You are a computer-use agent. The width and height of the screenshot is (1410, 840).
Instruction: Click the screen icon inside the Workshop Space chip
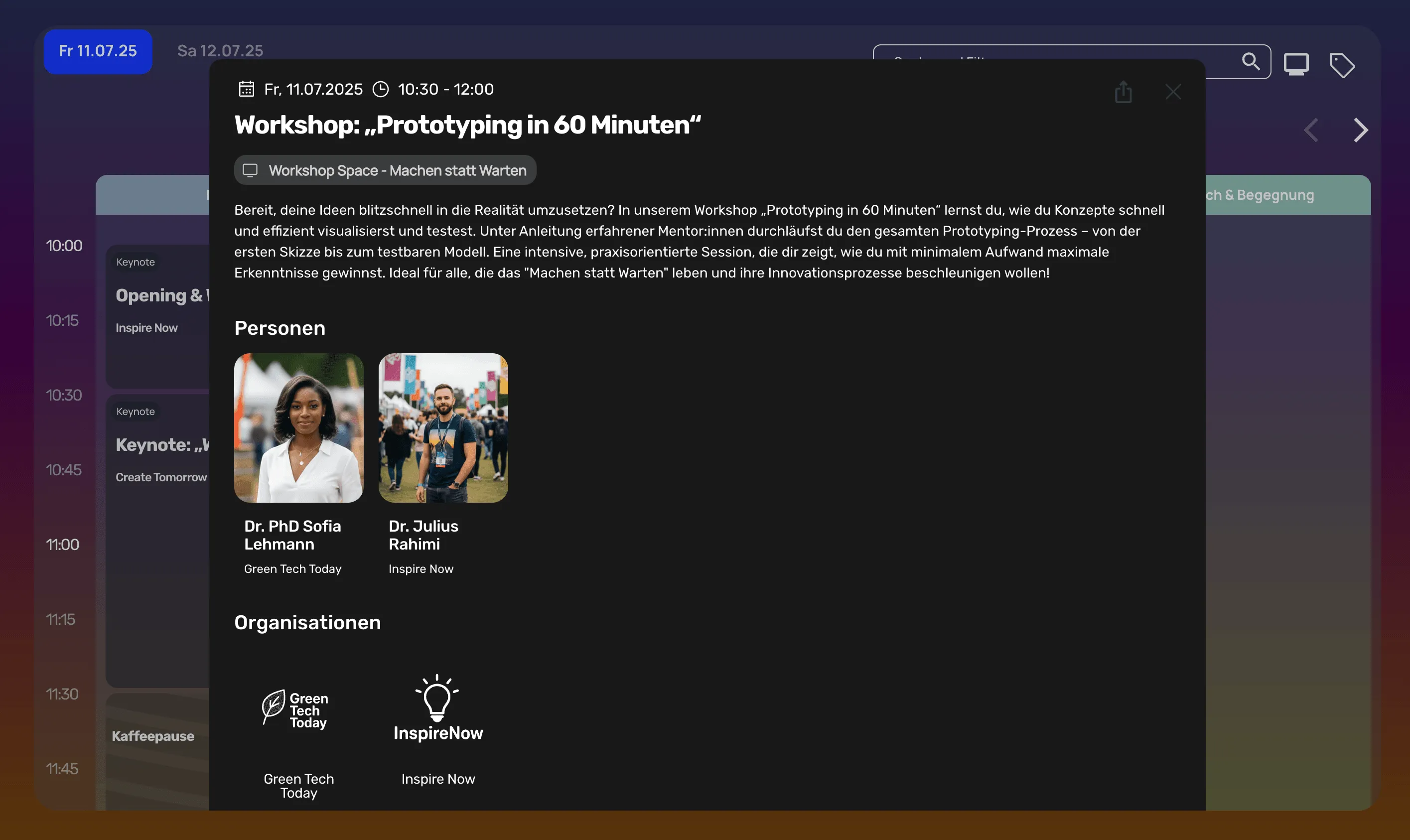click(250, 170)
